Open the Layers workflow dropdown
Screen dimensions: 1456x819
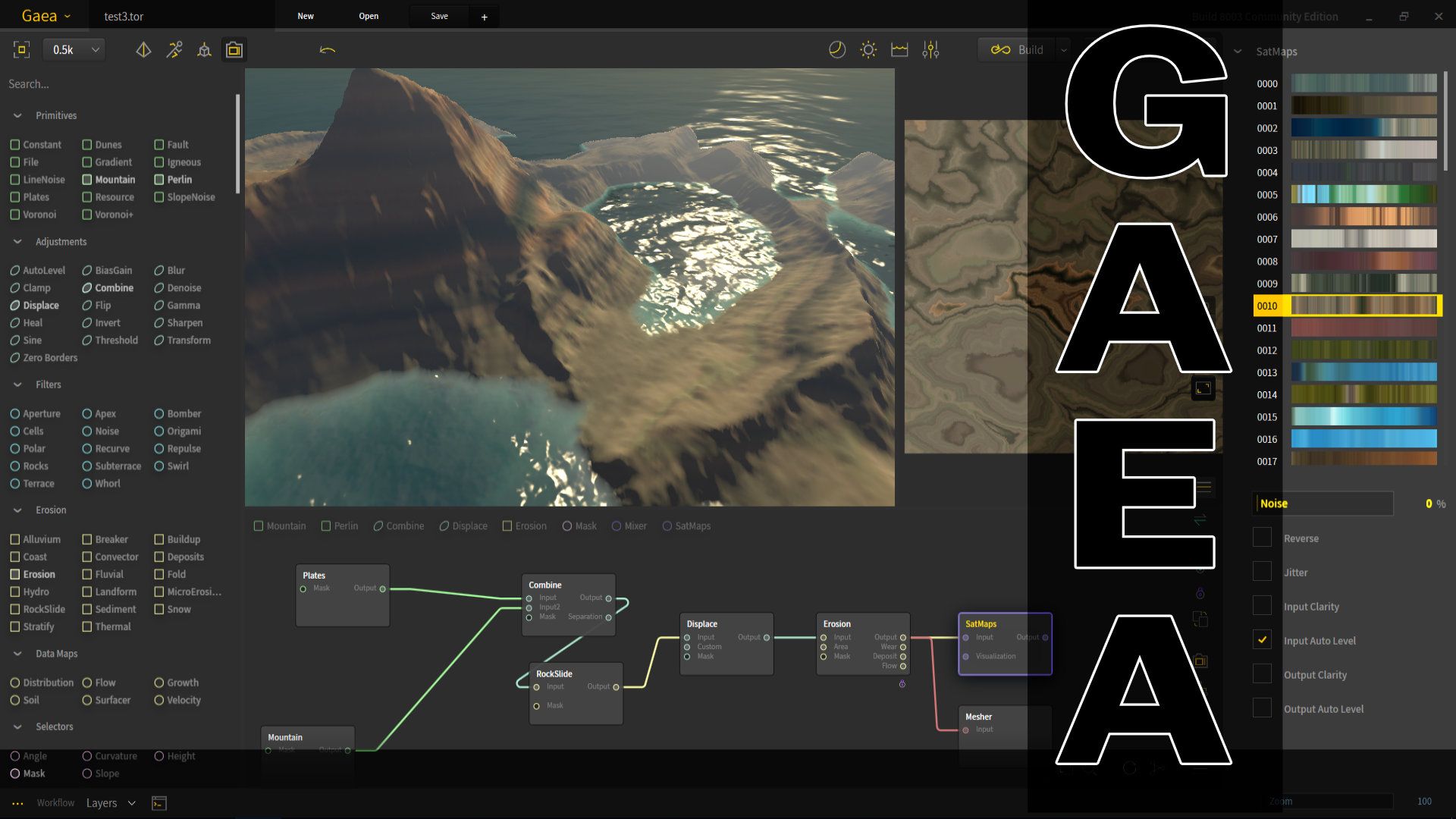pyautogui.click(x=111, y=803)
